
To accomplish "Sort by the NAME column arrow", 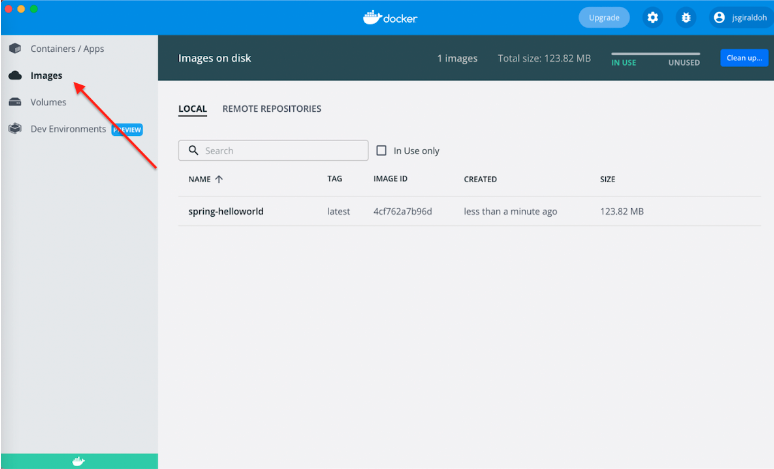I will tap(219, 180).
